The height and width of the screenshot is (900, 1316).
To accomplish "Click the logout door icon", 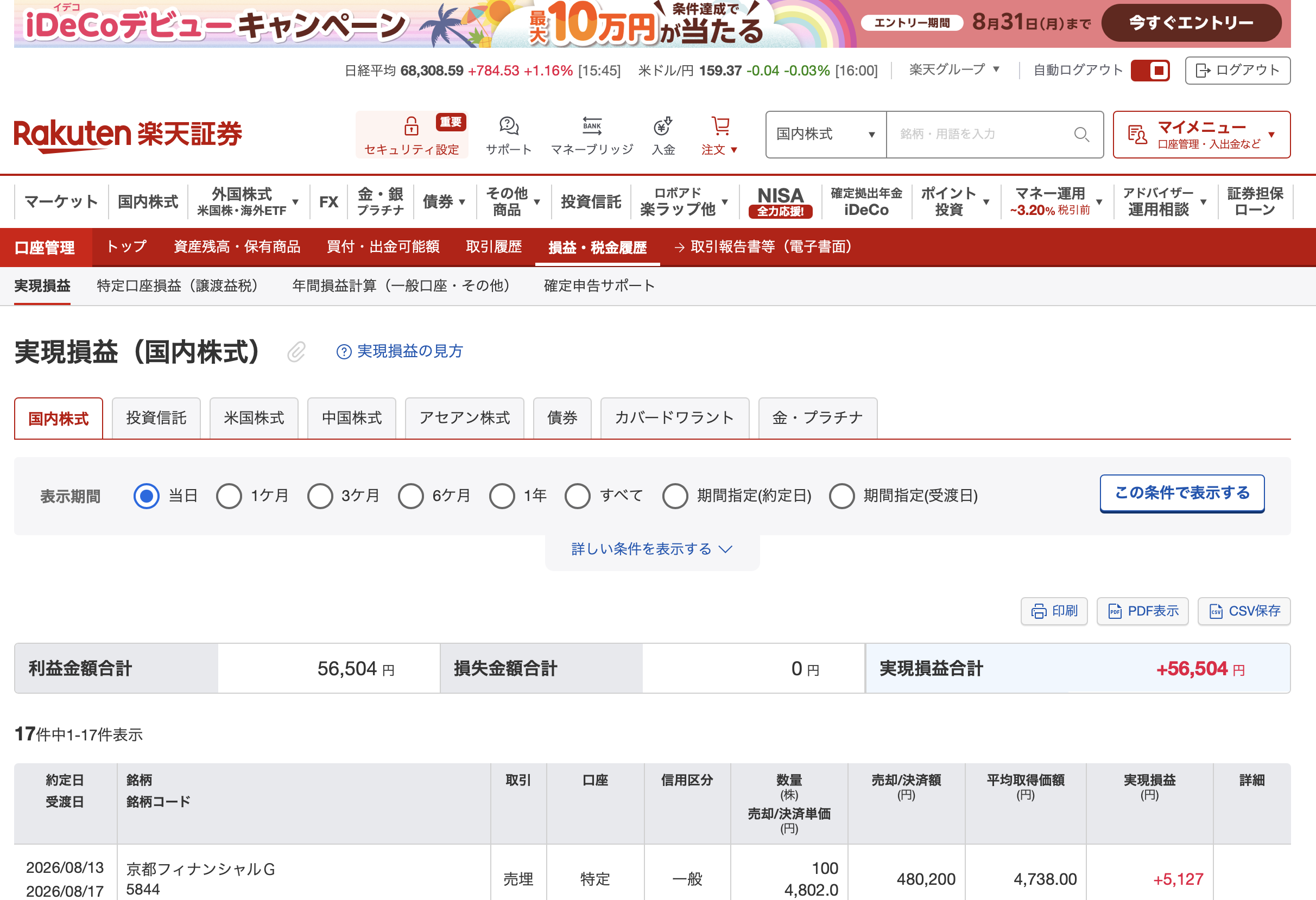I will tap(1202, 70).
